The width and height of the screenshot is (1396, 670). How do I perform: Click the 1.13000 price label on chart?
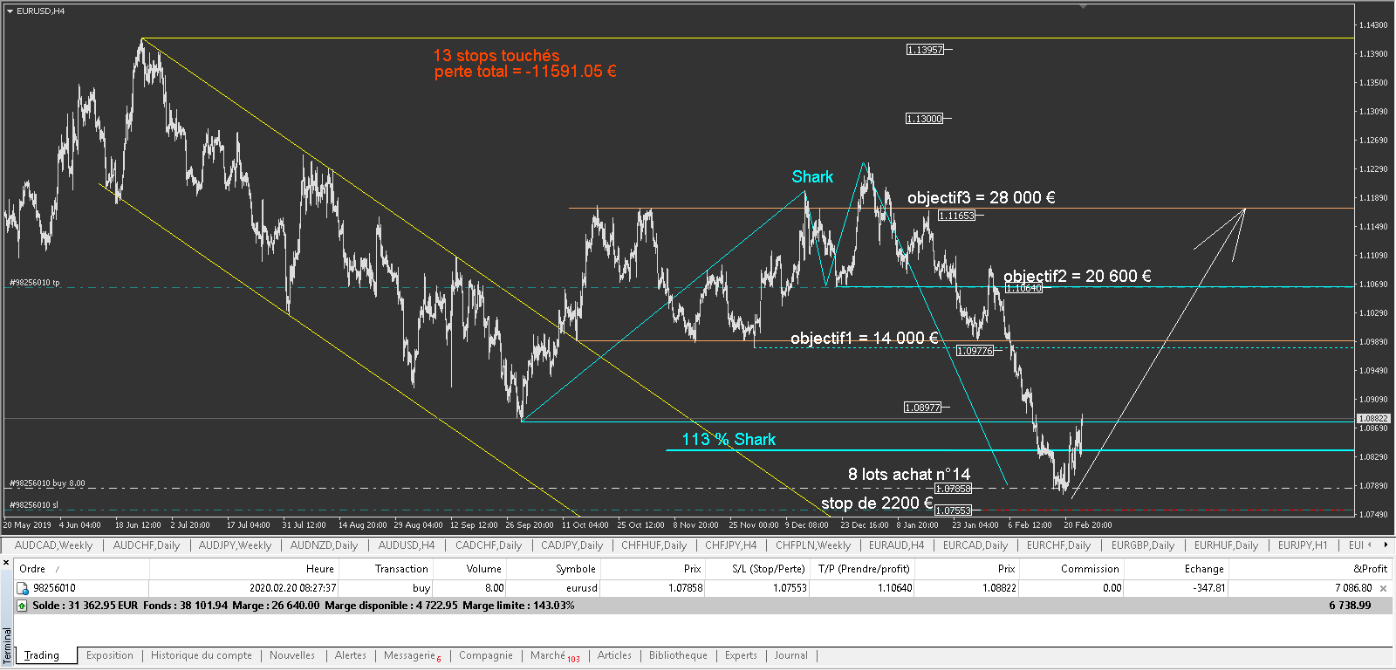925,118
